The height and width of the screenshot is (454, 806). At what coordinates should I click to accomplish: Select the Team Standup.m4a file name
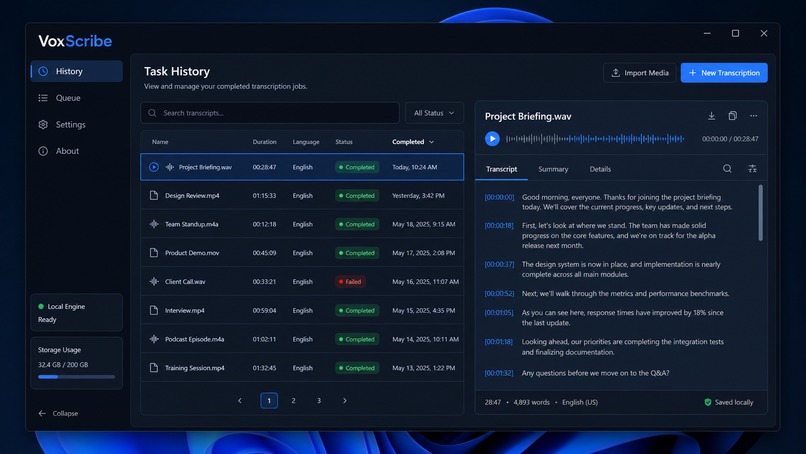point(191,224)
